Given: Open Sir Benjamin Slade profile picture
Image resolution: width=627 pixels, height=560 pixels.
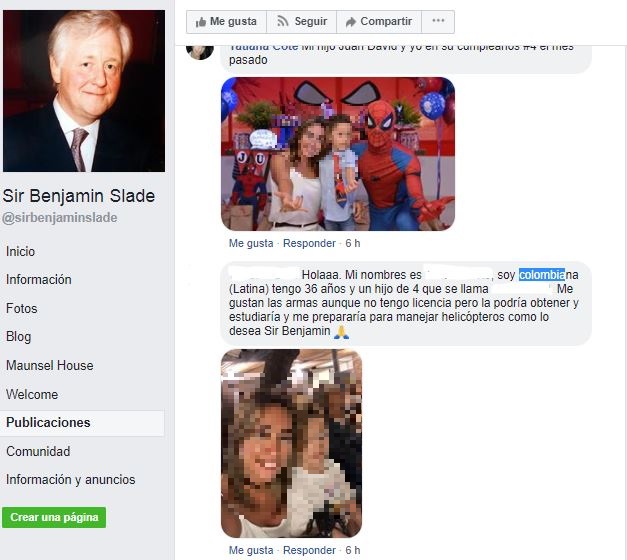Looking at the screenshot, I should point(84,91).
